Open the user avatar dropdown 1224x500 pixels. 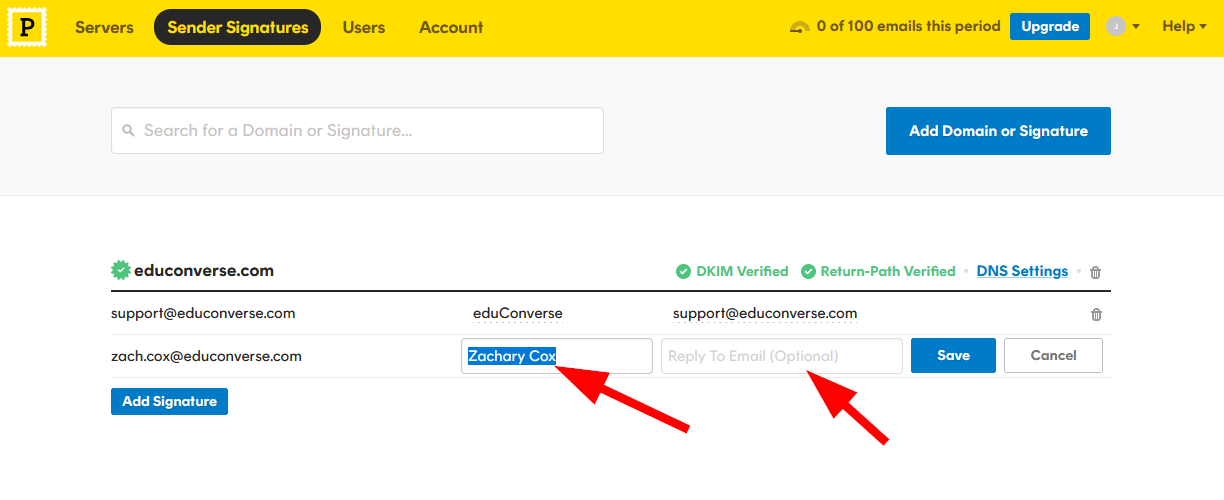coord(1123,27)
